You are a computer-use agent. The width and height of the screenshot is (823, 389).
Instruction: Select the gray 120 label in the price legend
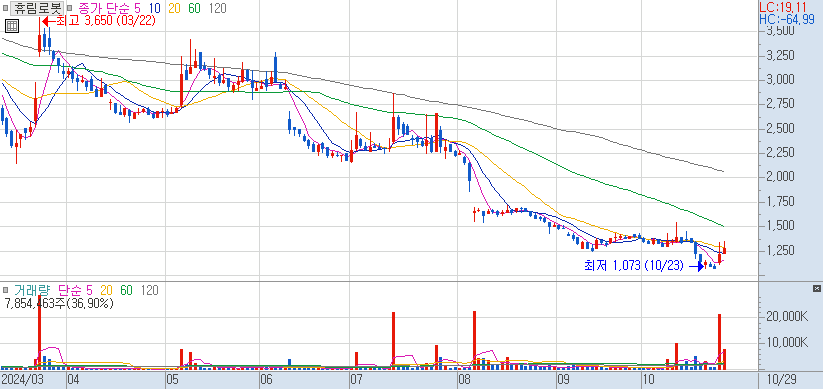pos(217,8)
